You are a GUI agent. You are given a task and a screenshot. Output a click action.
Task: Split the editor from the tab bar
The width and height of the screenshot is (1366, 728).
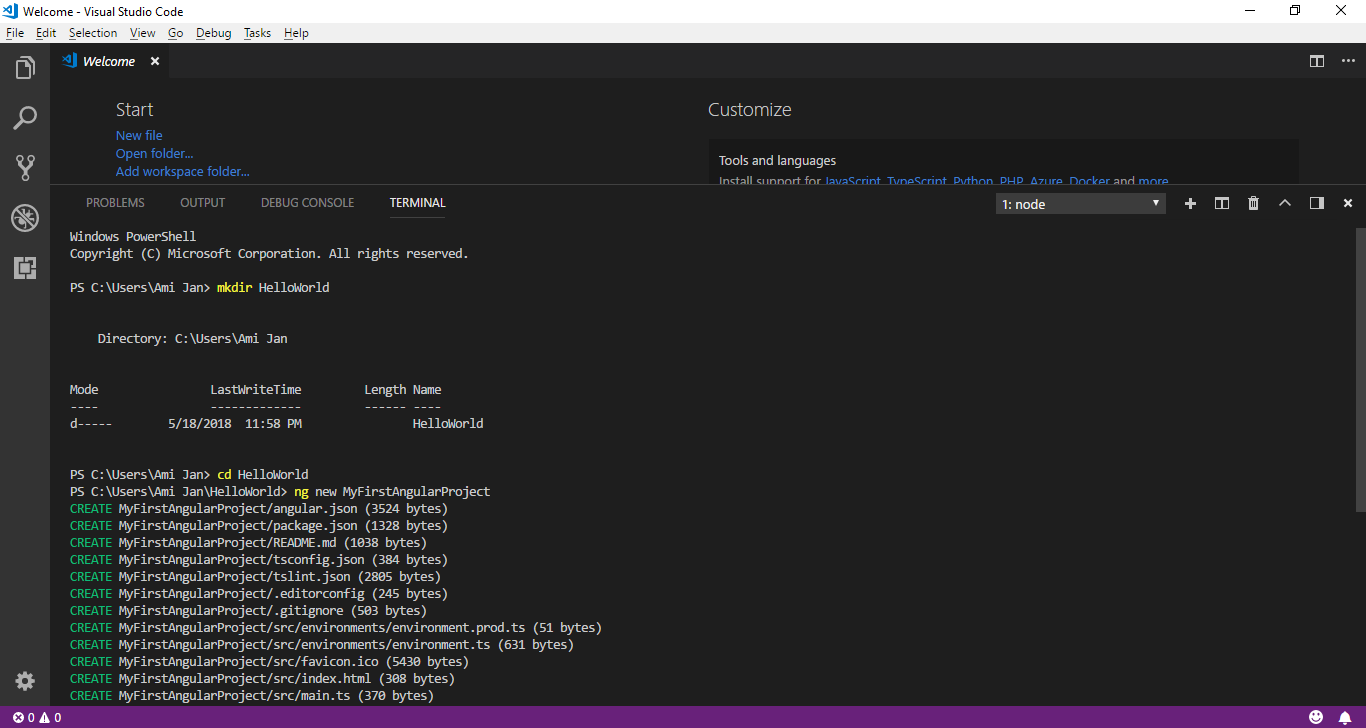coord(1317,61)
